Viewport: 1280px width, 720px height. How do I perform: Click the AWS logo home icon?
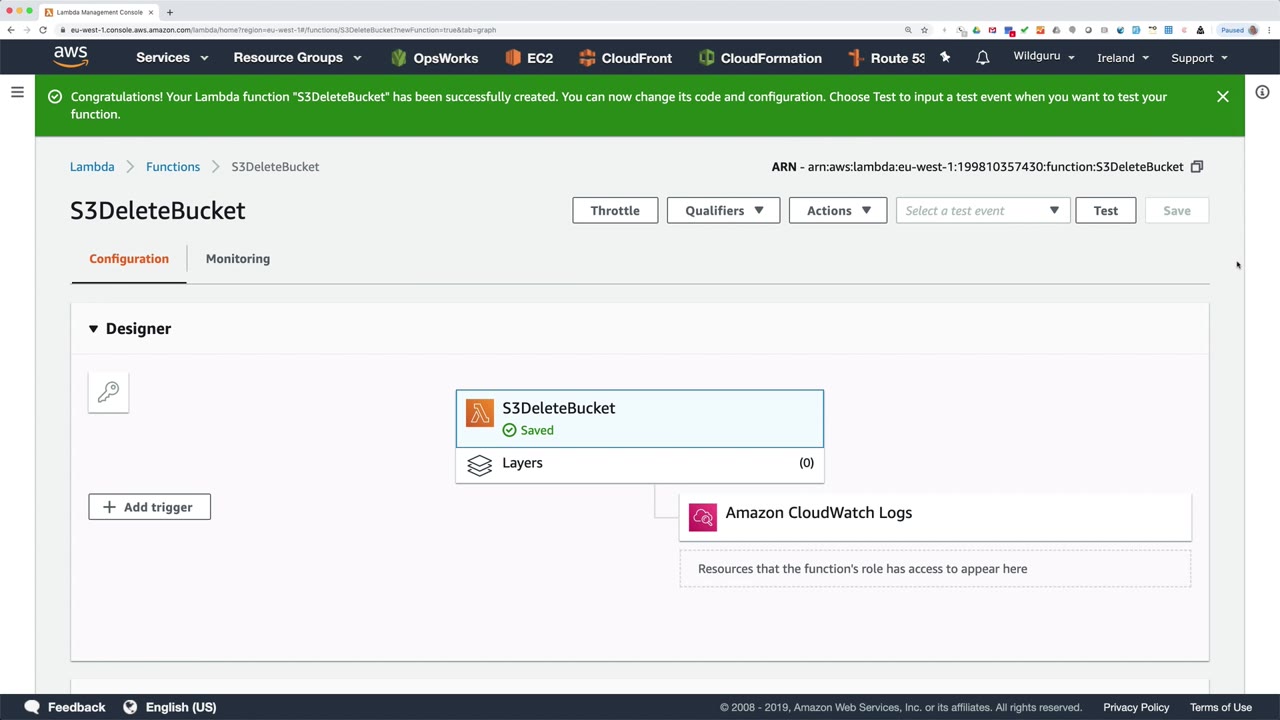pos(71,57)
